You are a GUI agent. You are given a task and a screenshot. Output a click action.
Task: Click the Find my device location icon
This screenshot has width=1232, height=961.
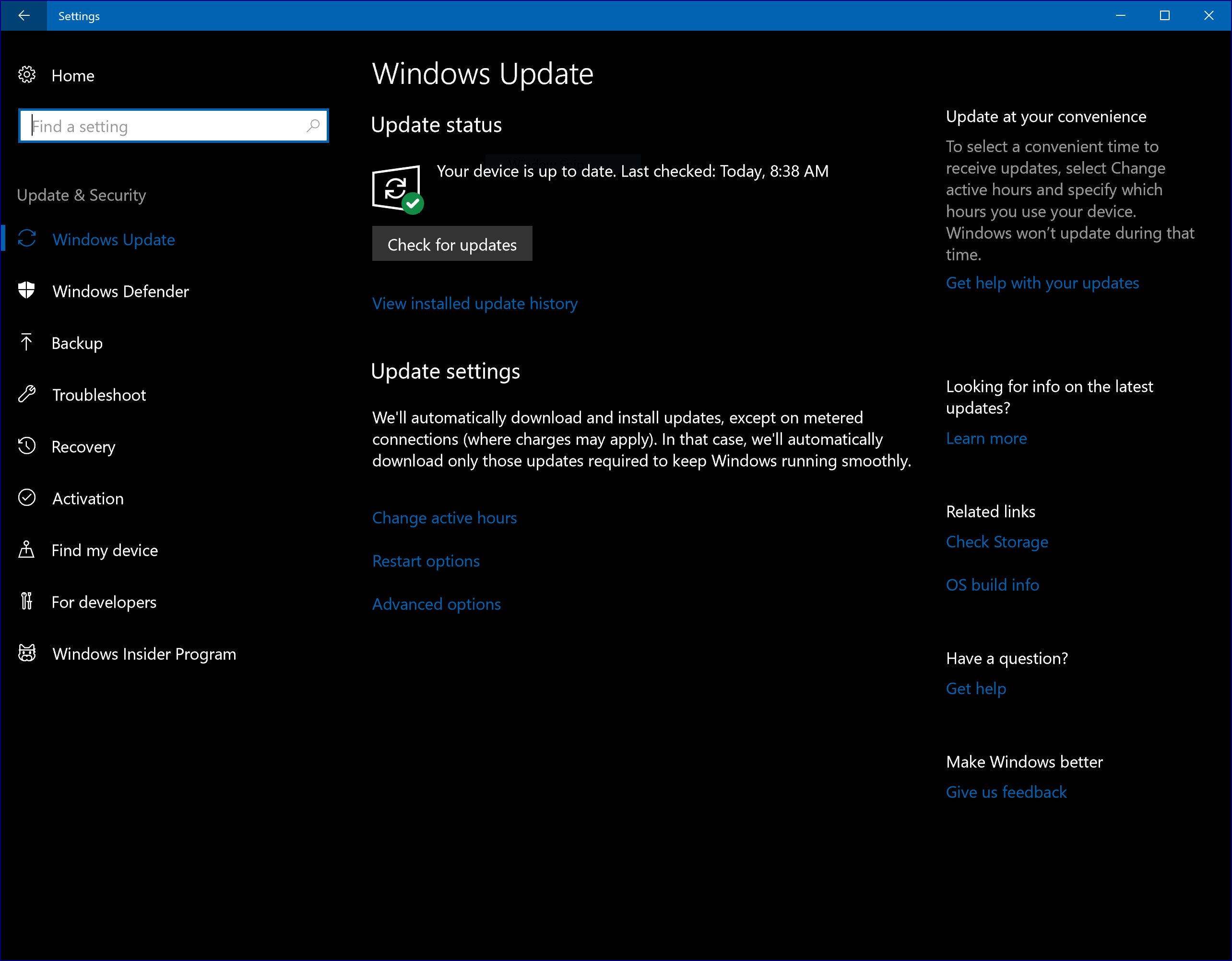point(26,550)
